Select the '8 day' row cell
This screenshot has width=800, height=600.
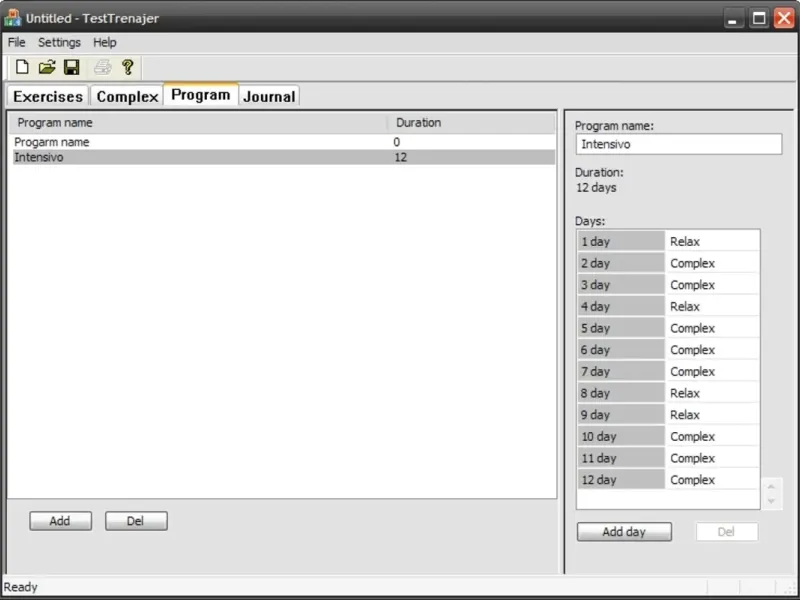621,393
